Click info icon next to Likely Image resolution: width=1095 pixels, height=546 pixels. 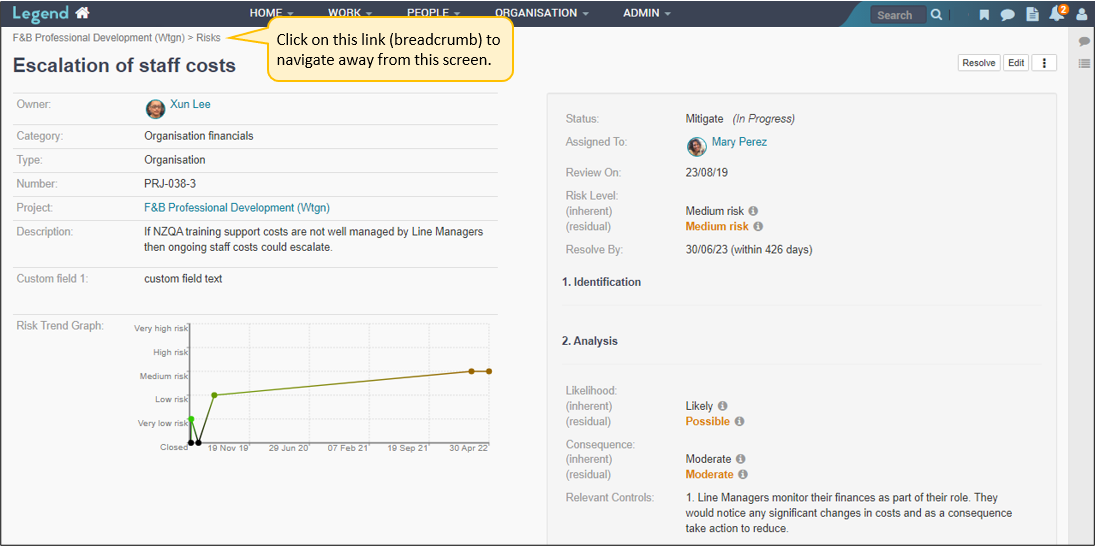pos(722,406)
